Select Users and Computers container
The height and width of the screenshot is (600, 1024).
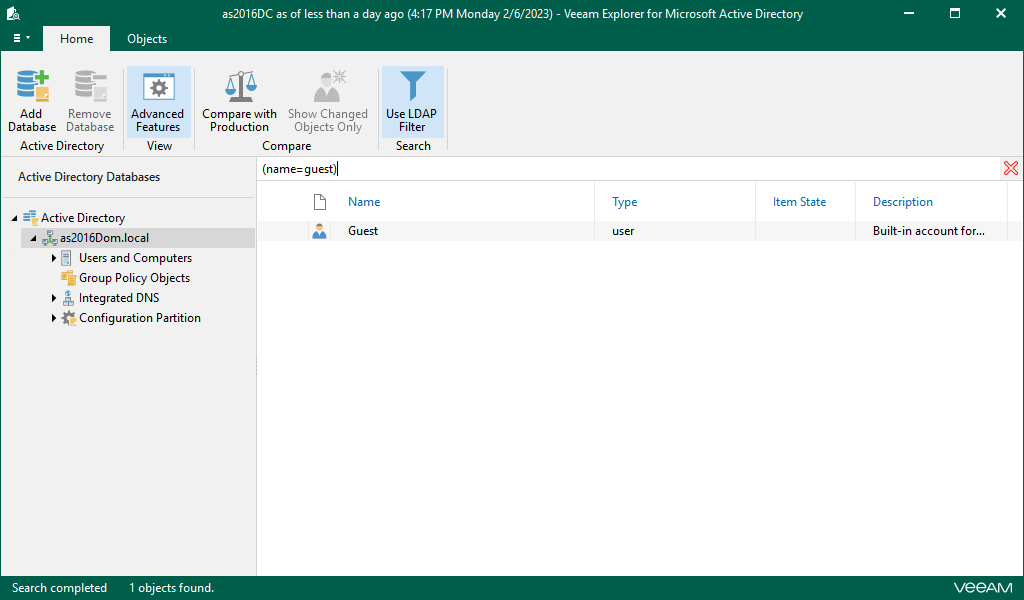pos(135,259)
